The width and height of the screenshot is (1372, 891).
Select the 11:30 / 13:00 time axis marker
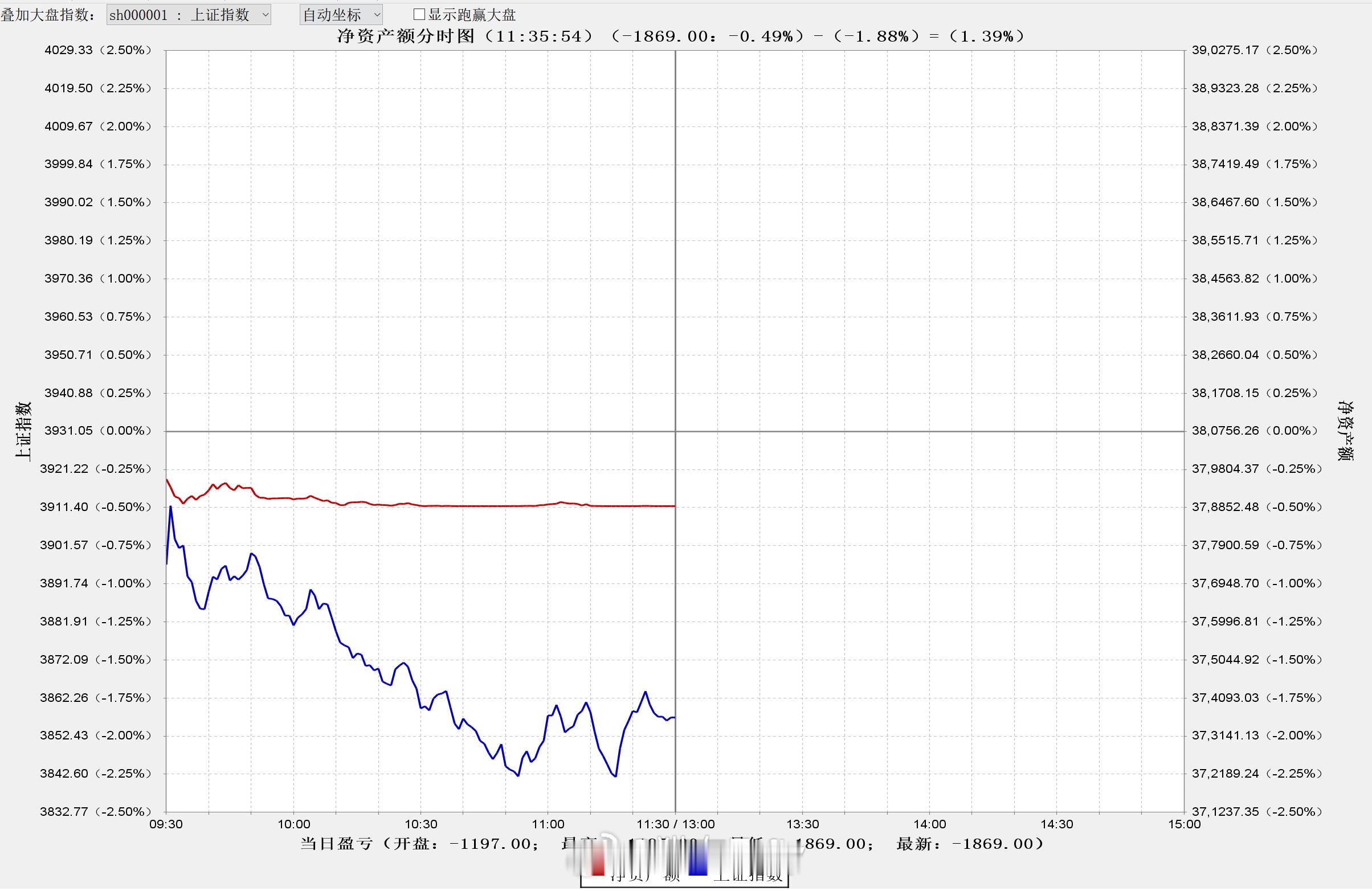point(675,825)
